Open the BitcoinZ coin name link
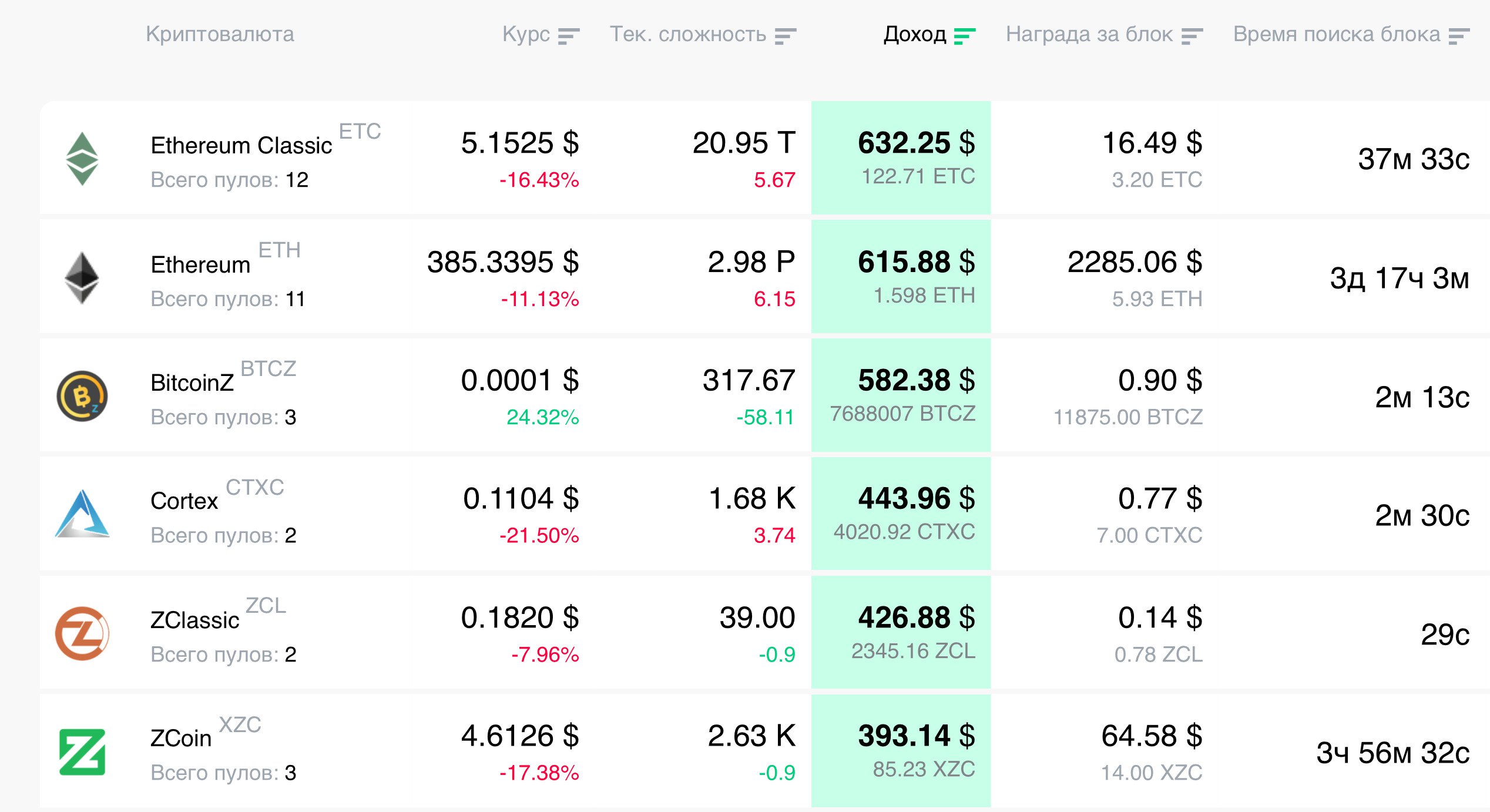The width and height of the screenshot is (1490, 812). [192, 382]
